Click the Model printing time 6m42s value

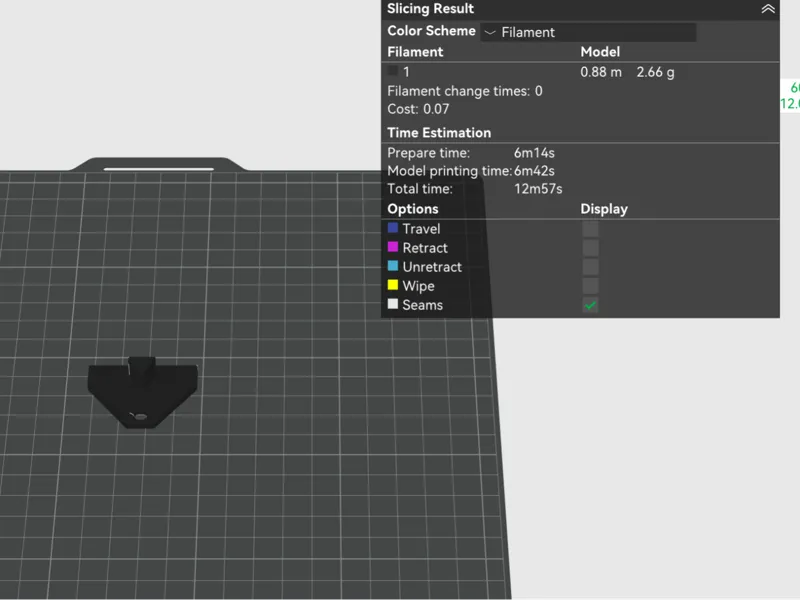tap(534, 171)
